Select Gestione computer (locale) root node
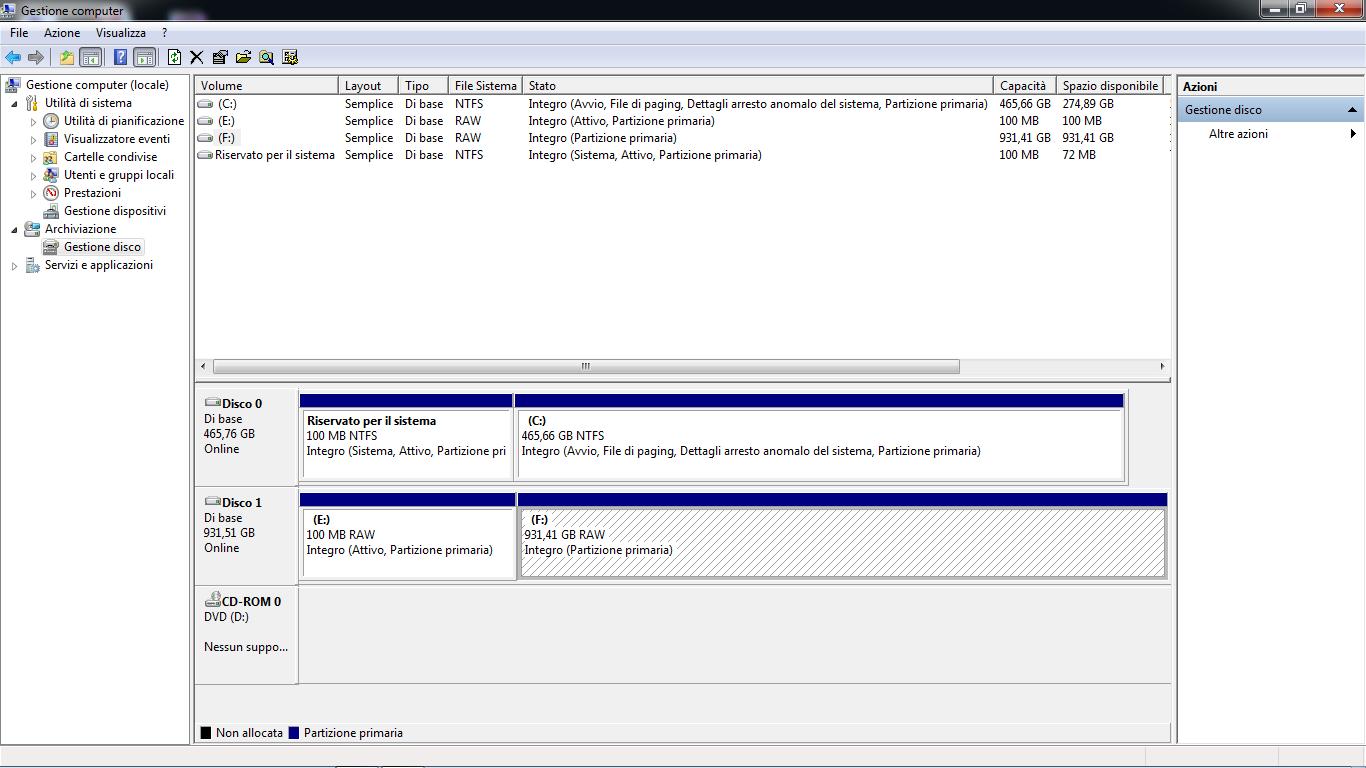 point(97,85)
